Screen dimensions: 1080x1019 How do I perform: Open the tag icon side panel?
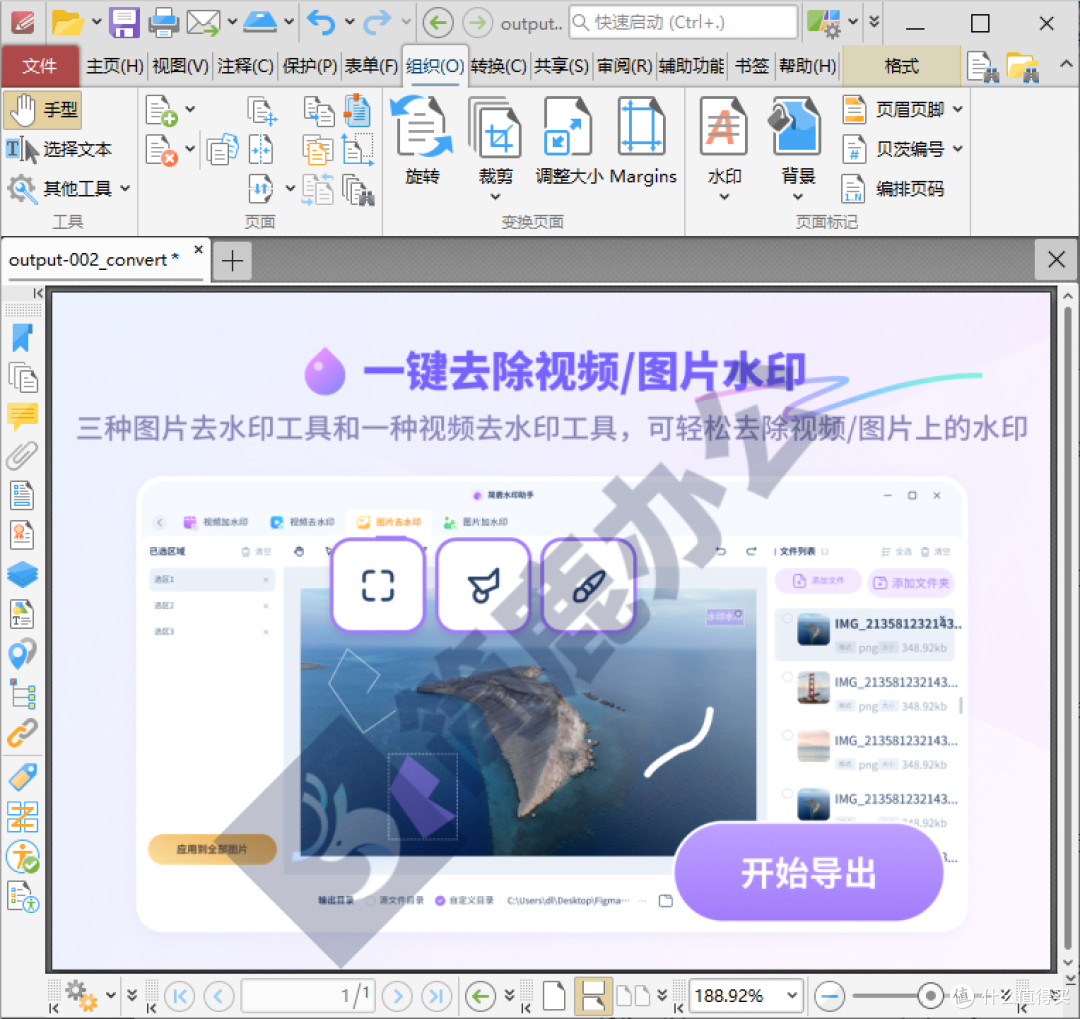tap(22, 777)
